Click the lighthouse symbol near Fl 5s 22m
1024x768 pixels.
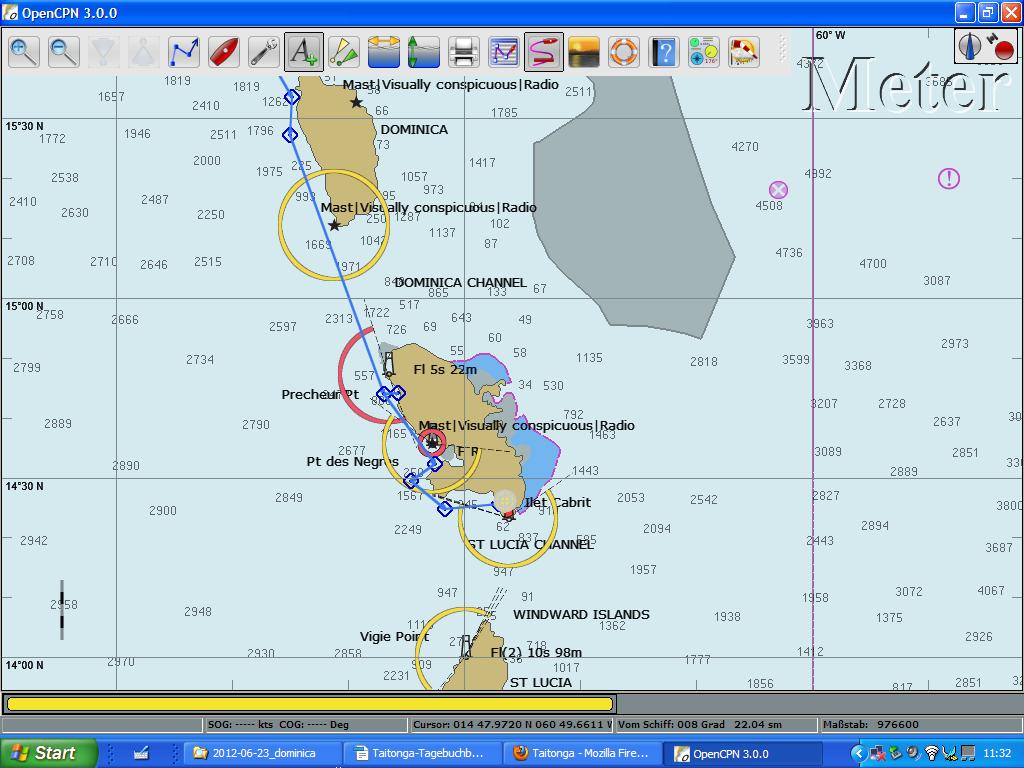(x=389, y=364)
